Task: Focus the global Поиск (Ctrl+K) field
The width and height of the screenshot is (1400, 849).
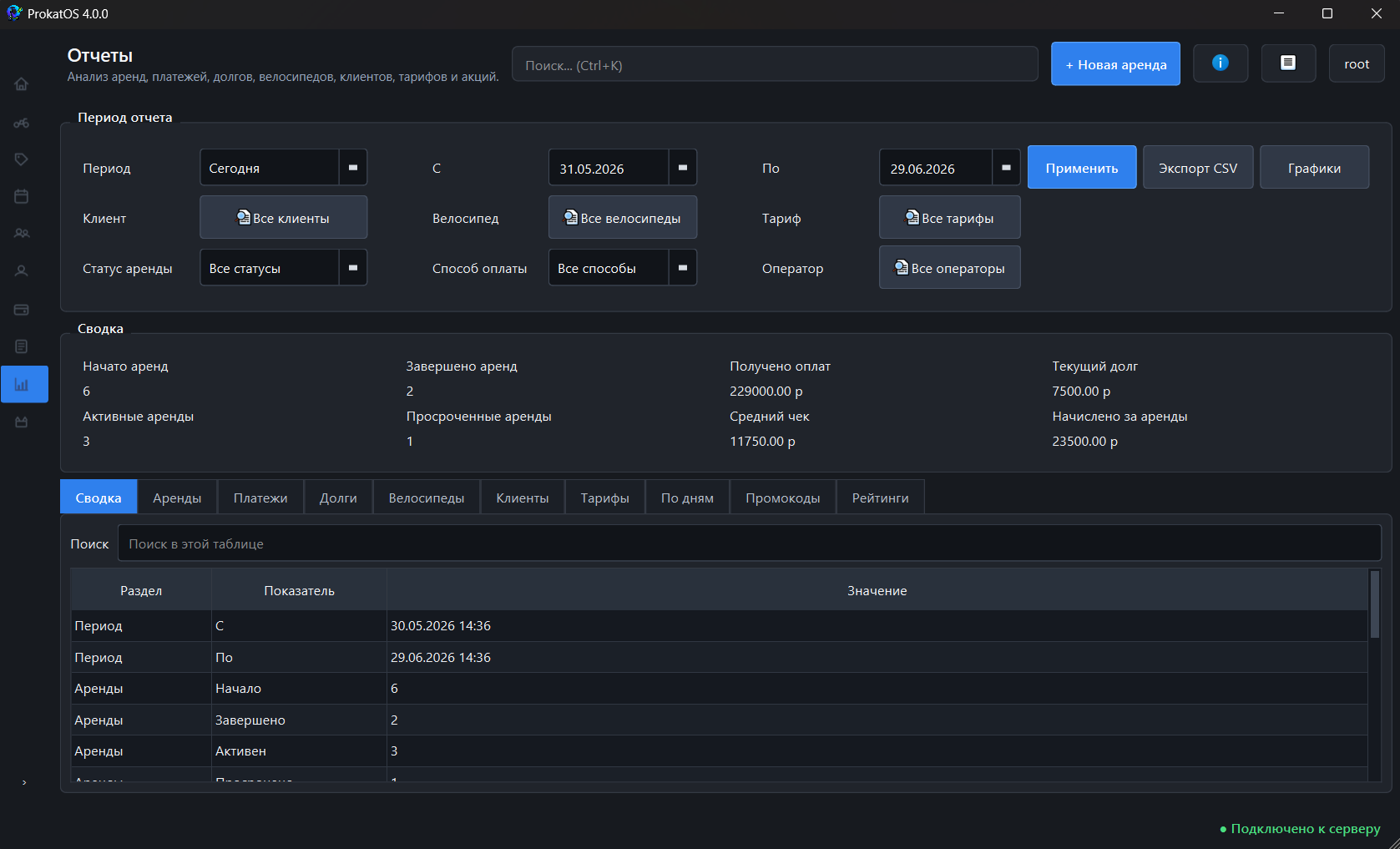Action: (775, 64)
